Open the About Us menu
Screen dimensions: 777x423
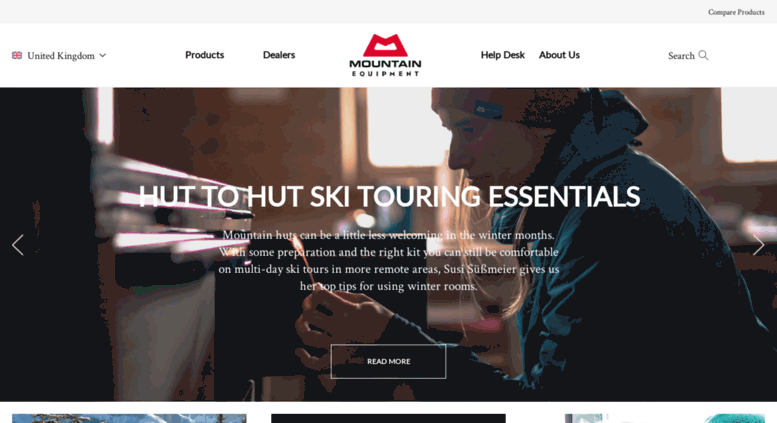559,55
